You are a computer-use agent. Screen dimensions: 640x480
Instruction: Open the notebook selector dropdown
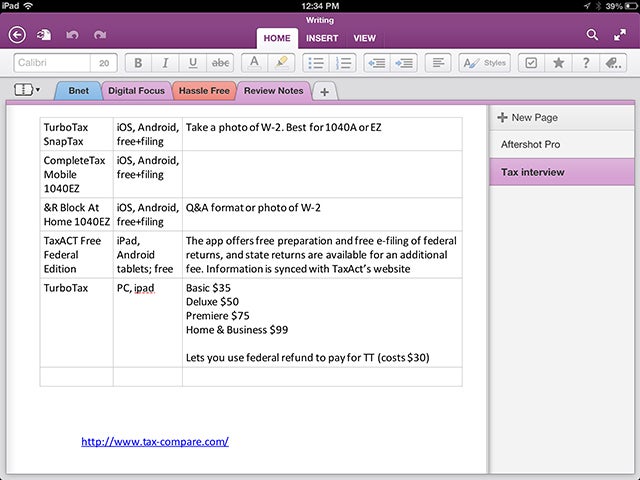point(27,89)
